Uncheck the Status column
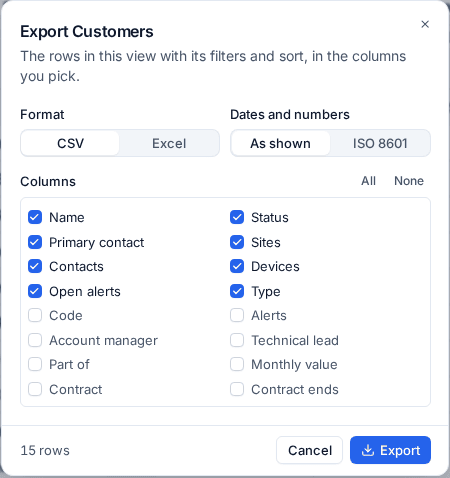450x478 pixels. [x=237, y=217]
